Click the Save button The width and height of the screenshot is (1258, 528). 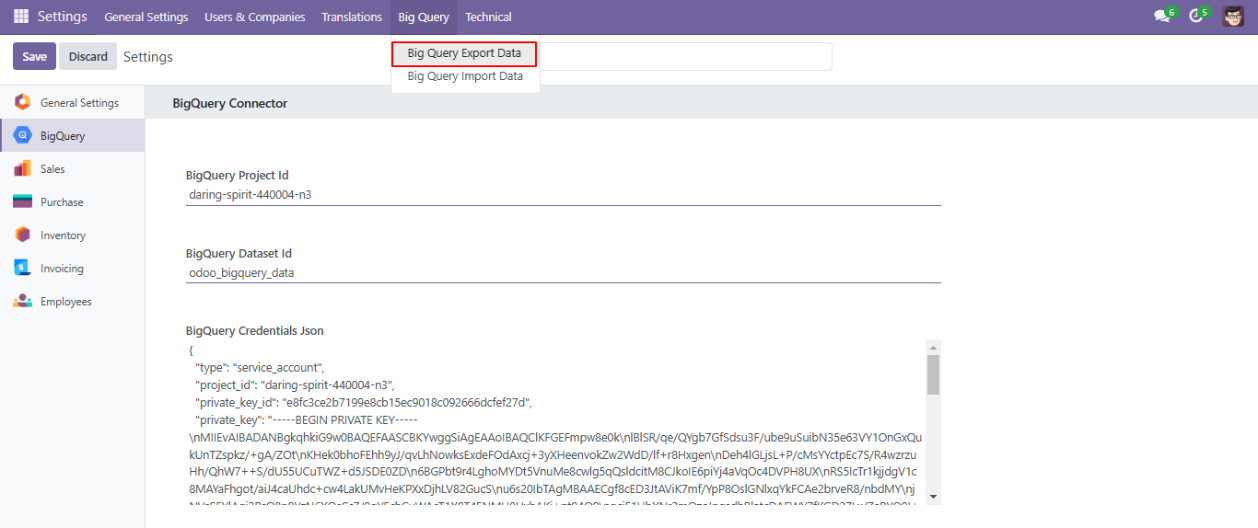(x=34, y=56)
